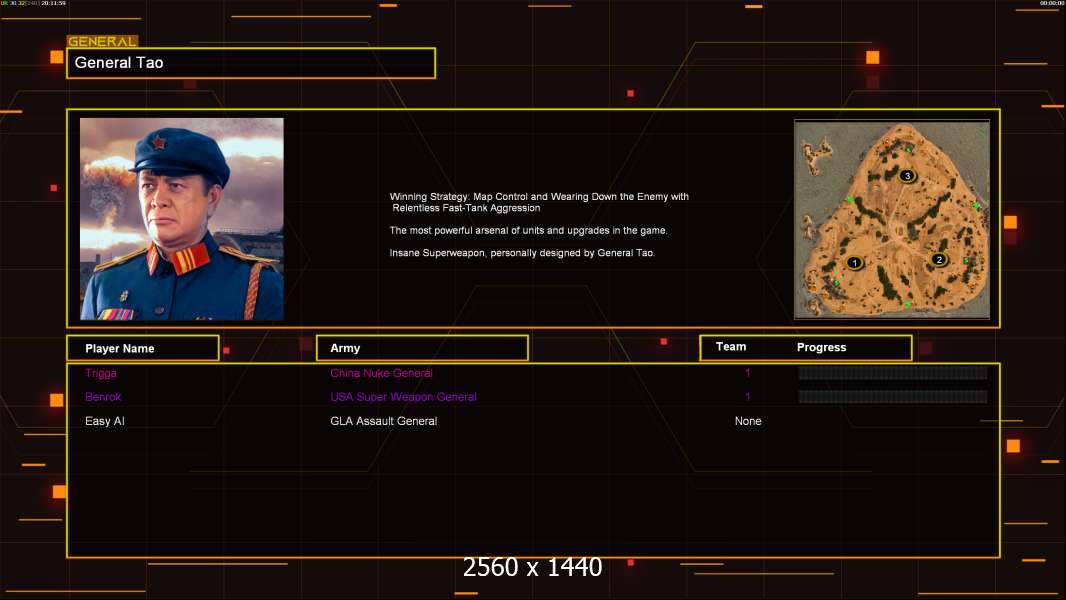Select player Trigga in the list
This screenshot has height=600, width=1066.
pos(101,373)
